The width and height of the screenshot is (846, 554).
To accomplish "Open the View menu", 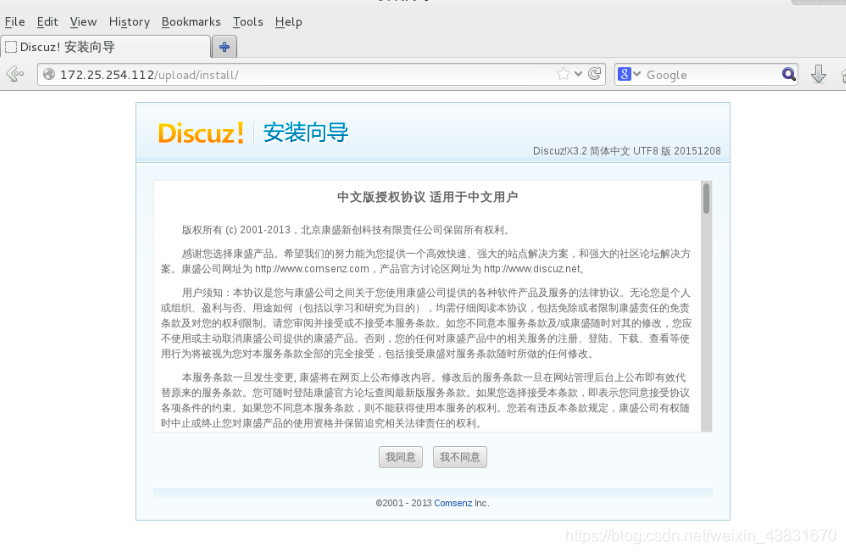I will pos(83,22).
